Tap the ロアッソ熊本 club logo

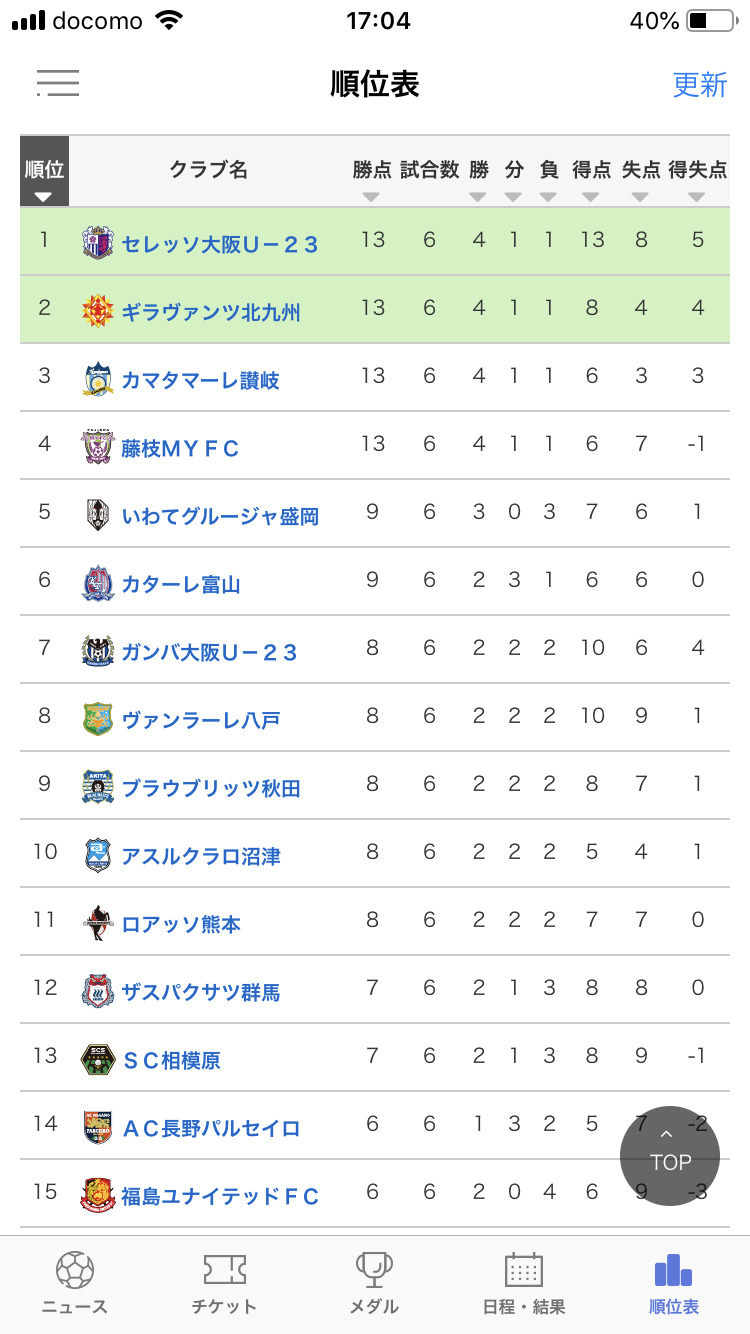(x=97, y=923)
